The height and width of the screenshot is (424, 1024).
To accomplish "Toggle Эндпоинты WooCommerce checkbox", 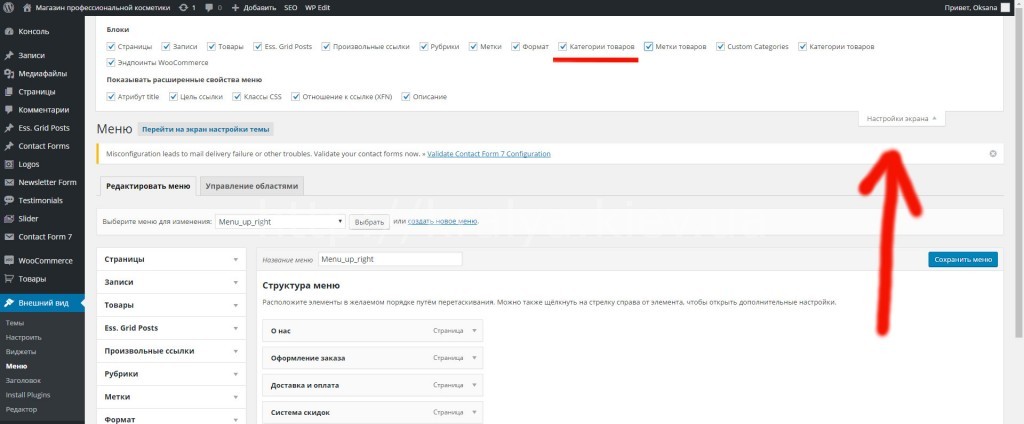I will 110,63.
